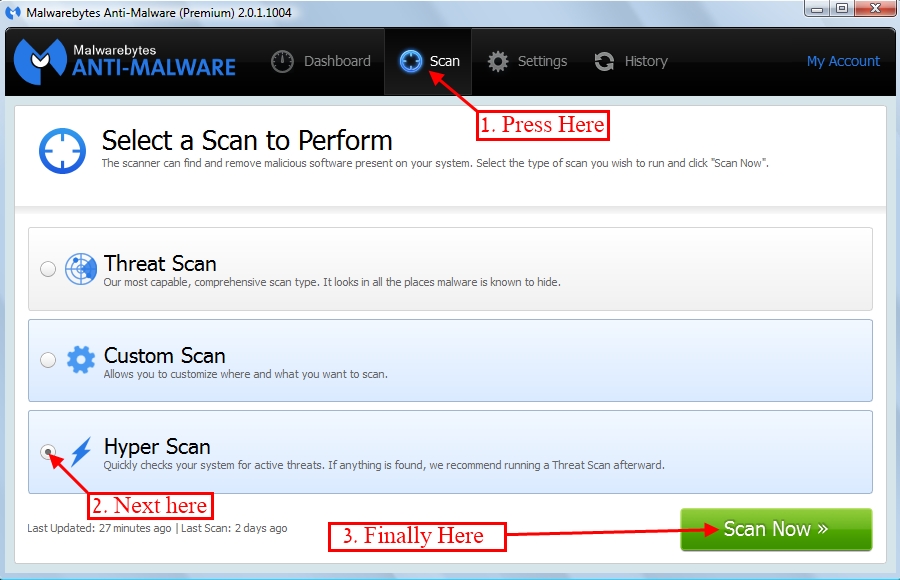Click the Malwarebytes Anti-Malware logo

click(125, 61)
